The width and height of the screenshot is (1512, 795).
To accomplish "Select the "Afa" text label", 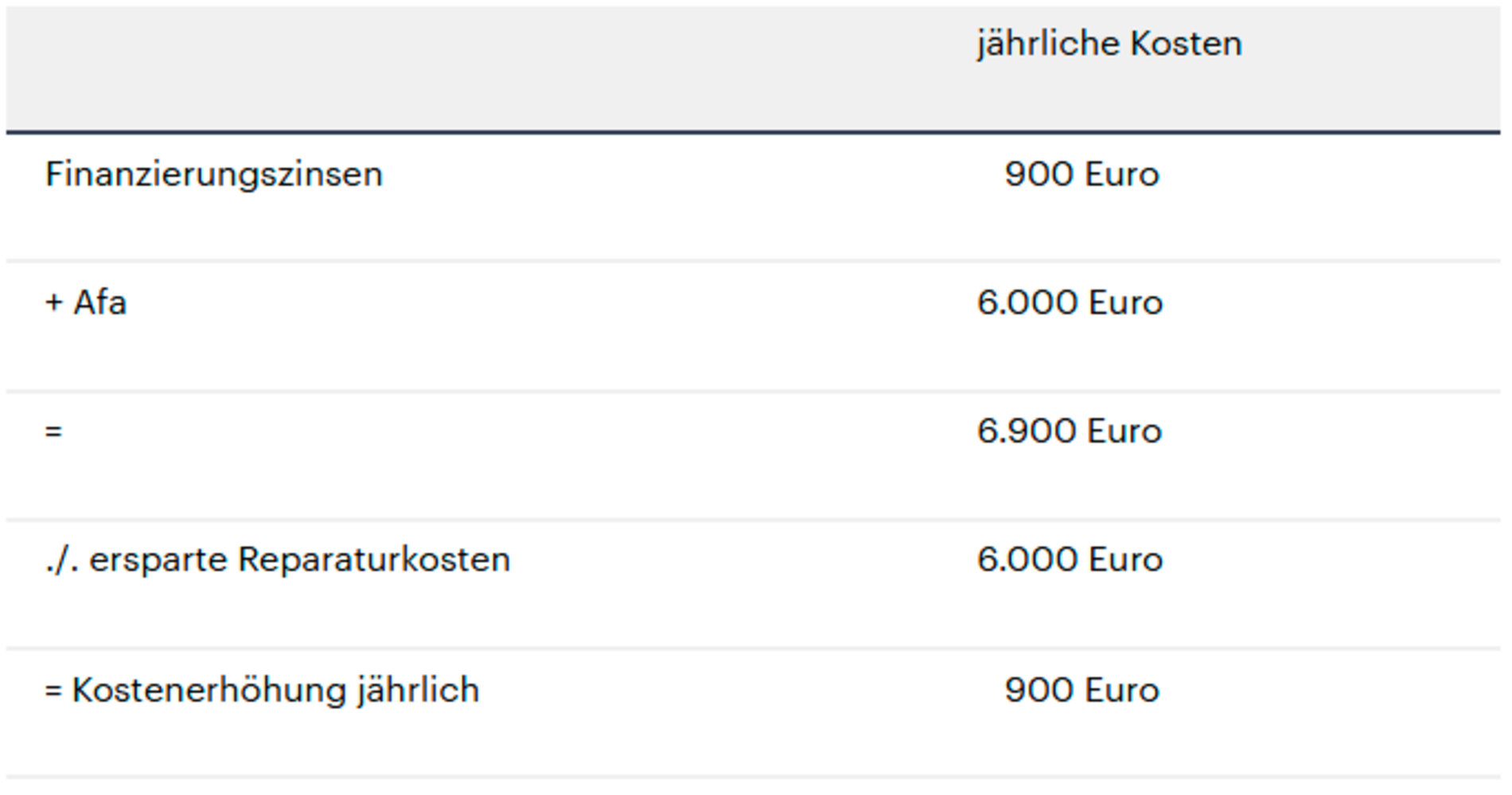I will 100,303.
